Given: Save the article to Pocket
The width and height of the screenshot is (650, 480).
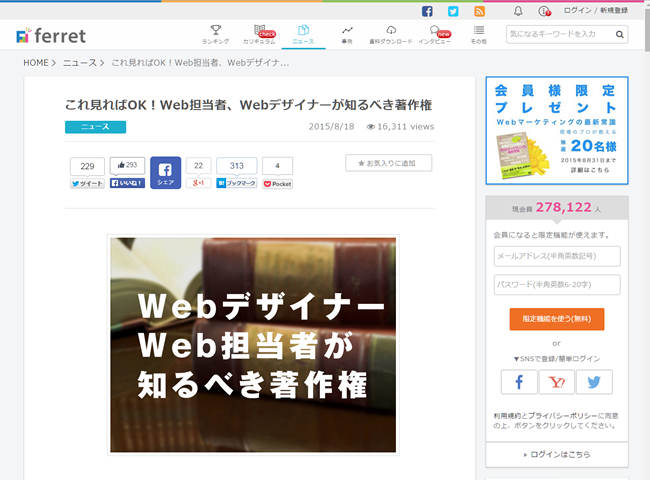Looking at the screenshot, I should [x=277, y=184].
